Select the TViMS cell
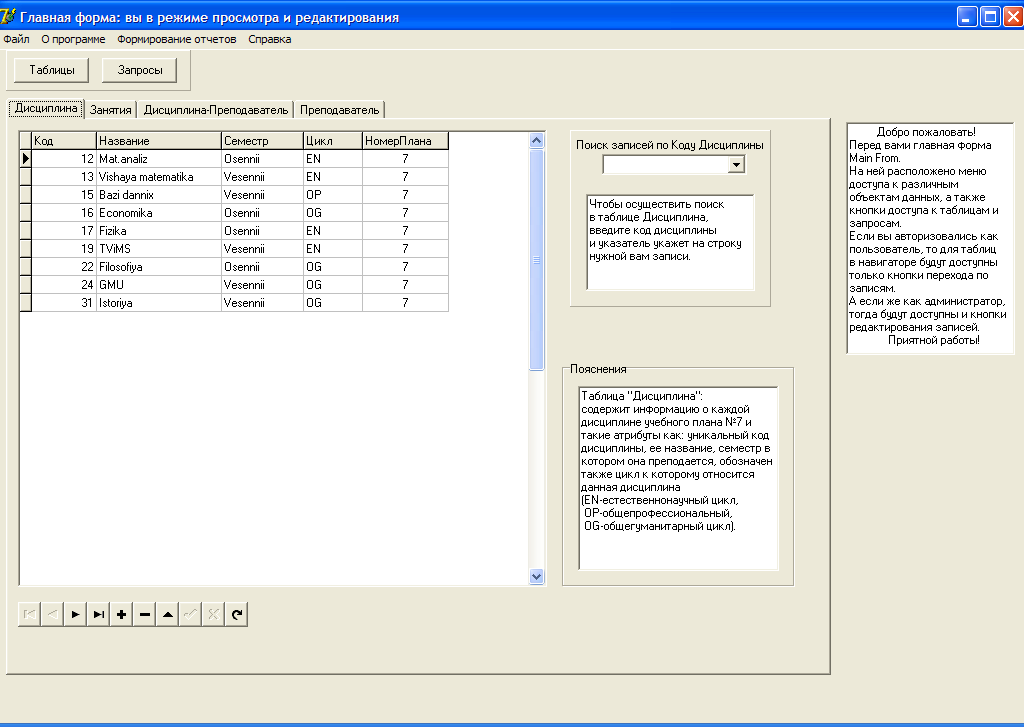The width and height of the screenshot is (1024, 727). [x=159, y=248]
